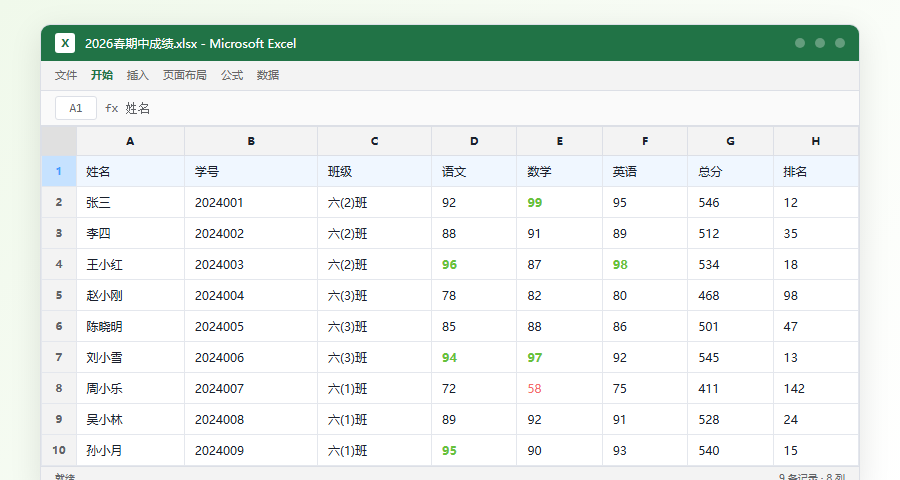Image resolution: width=900 pixels, height=480 pixels.
Task: Click 周小乐's red math score 58
Action: pyautogui.click(x=560, y=388)
